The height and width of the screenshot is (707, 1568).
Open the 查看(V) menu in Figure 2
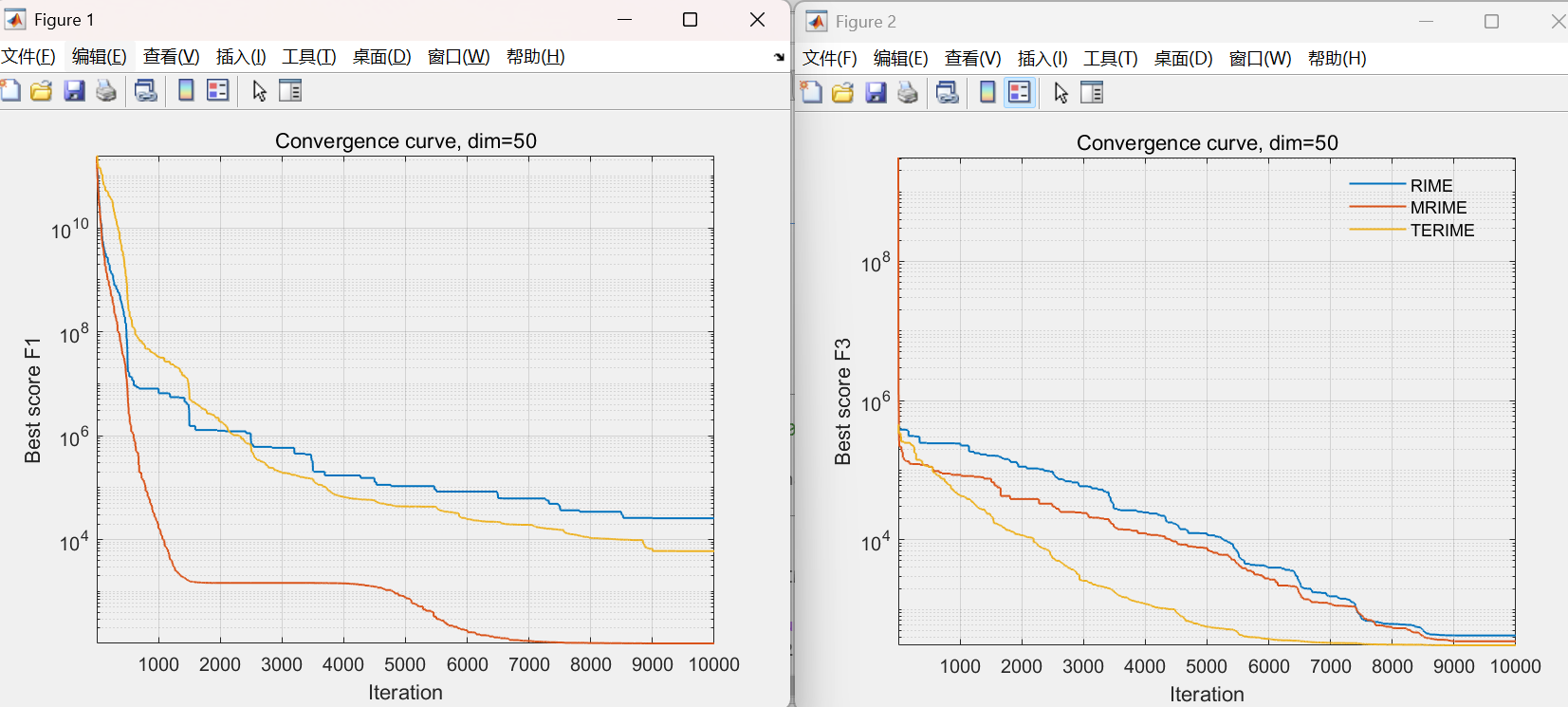973,59
